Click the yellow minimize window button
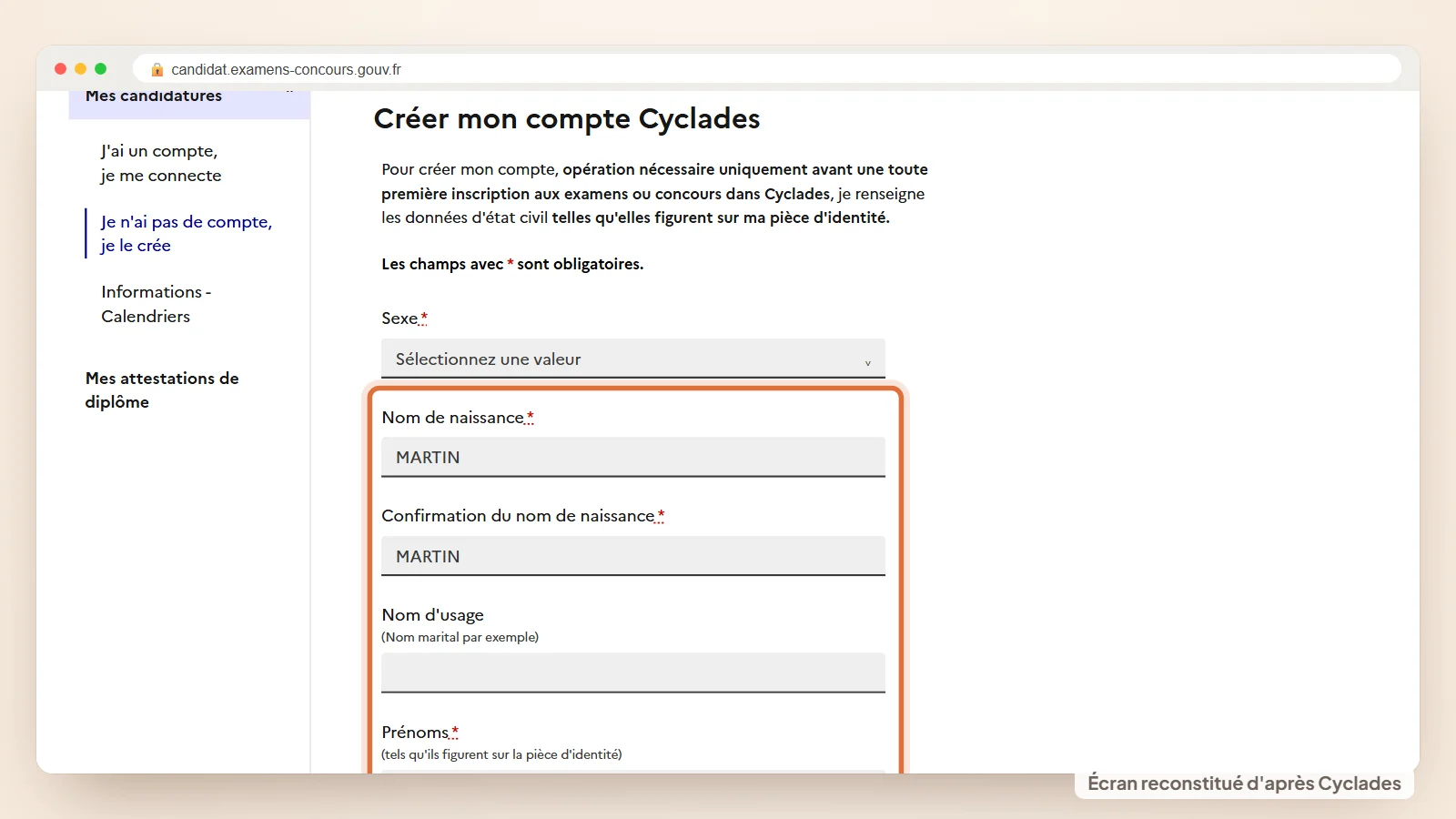1456x819 pixels. (x=81, y=69)
